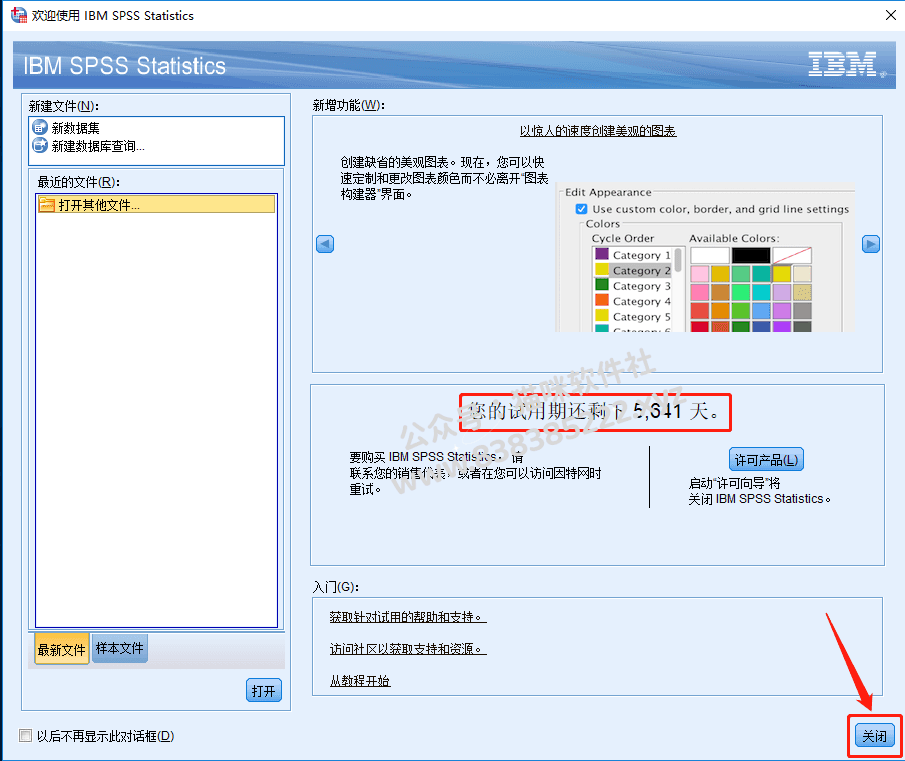Advance to the next new-feature slide

coord(870,244)
